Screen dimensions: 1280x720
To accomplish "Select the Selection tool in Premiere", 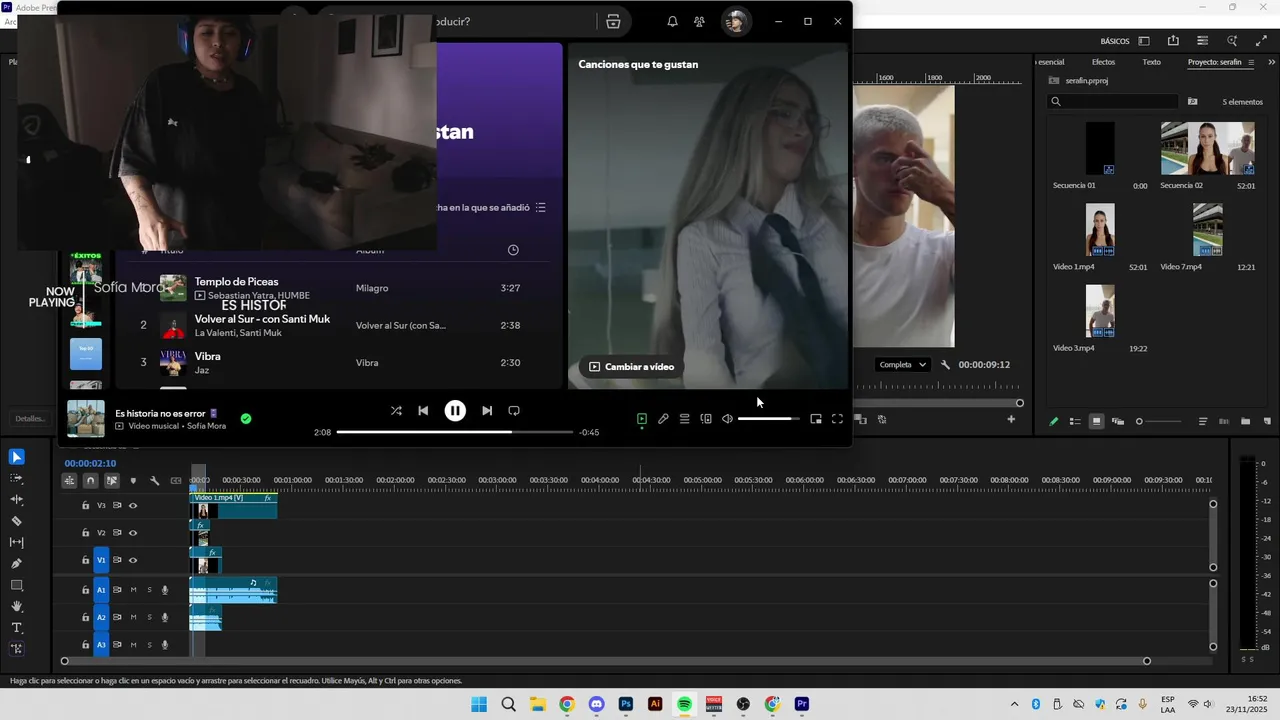I will pos(17,457).
